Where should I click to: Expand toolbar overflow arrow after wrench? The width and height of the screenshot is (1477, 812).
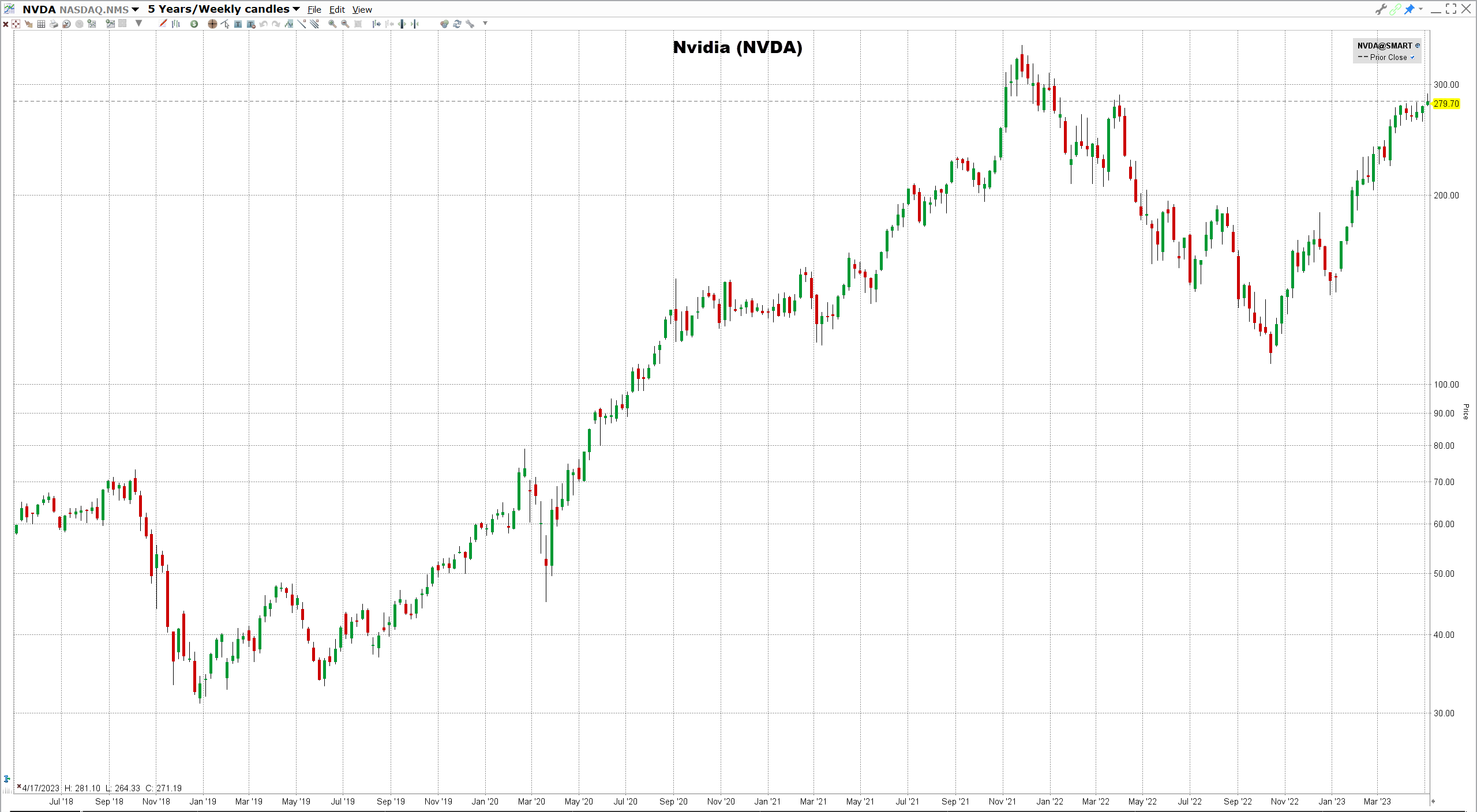click(x=485, y=24)
